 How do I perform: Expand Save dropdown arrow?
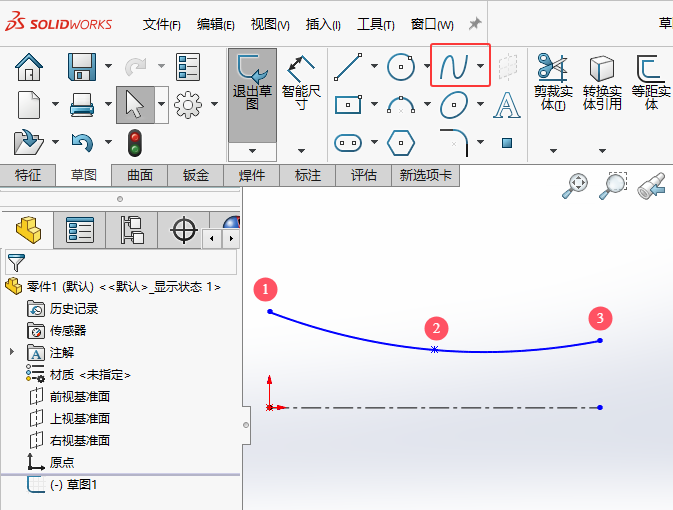(x=109, y=66)
